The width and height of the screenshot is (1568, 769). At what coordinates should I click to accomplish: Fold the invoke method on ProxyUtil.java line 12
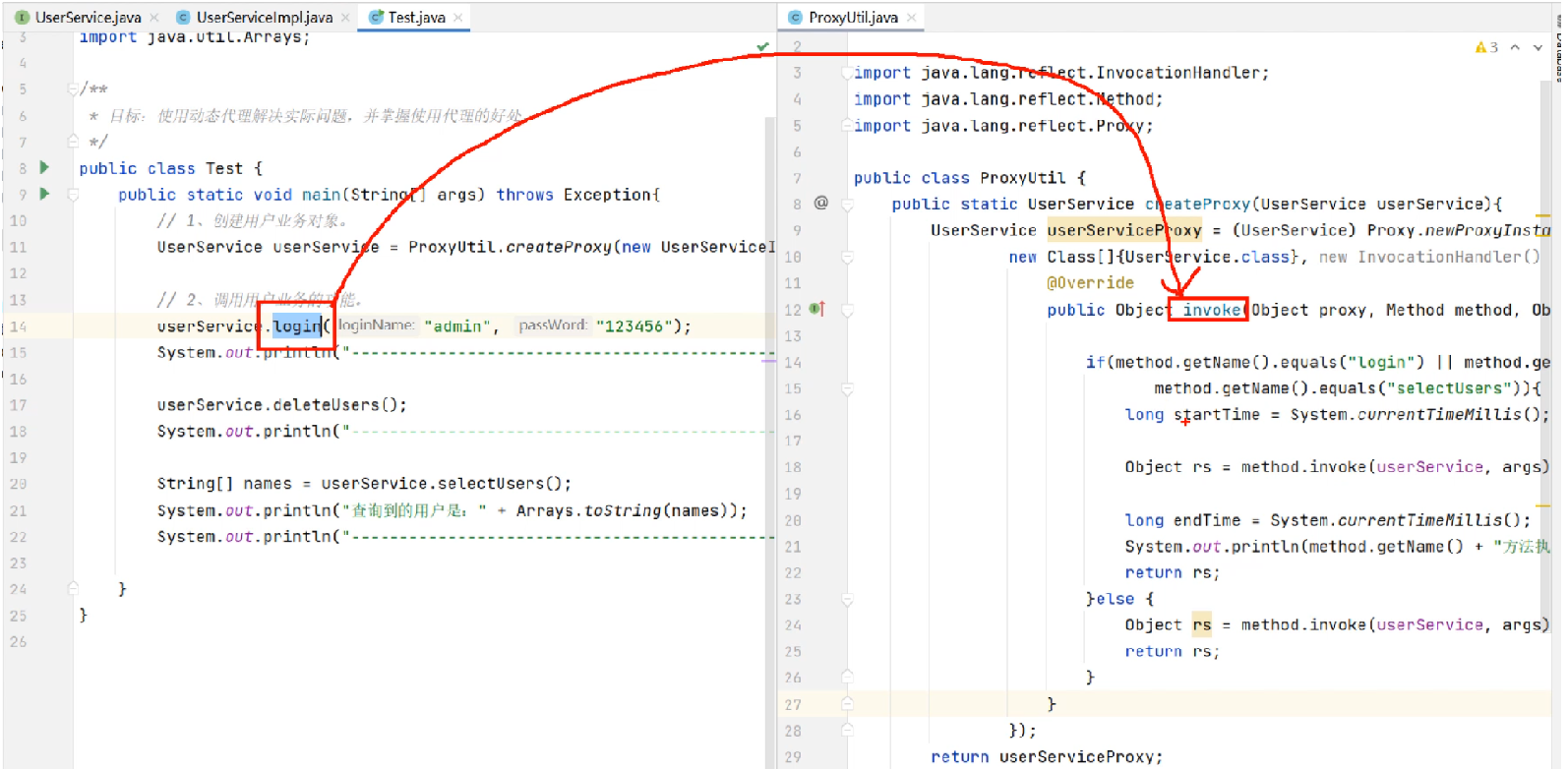847,310
